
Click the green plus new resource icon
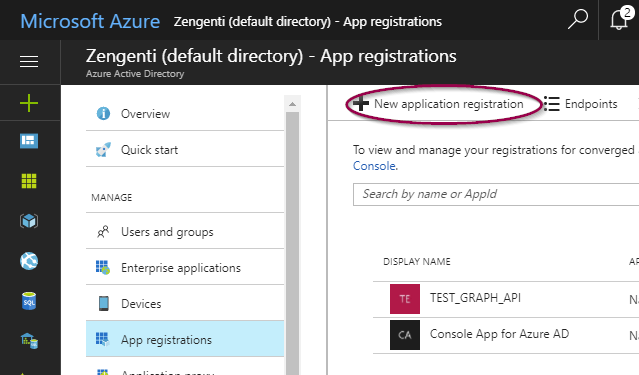pos(29,103)
